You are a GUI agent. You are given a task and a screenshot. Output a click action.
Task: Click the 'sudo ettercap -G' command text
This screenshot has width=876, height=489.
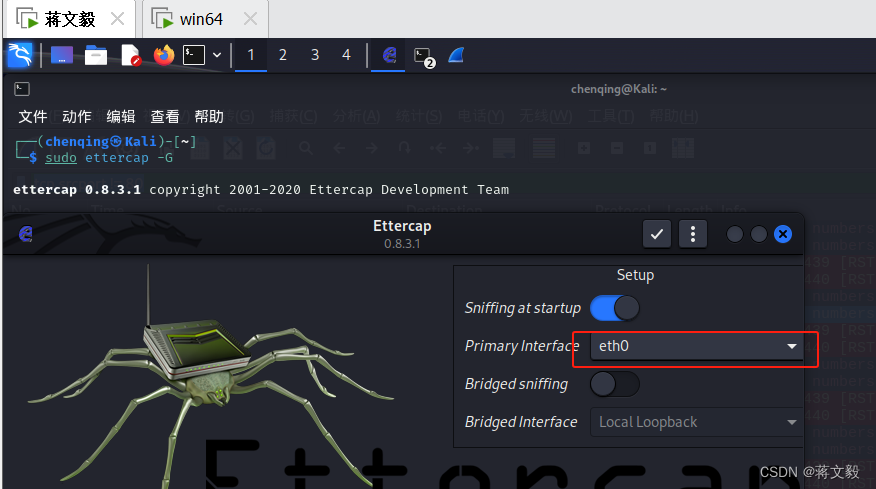point(109,158)
